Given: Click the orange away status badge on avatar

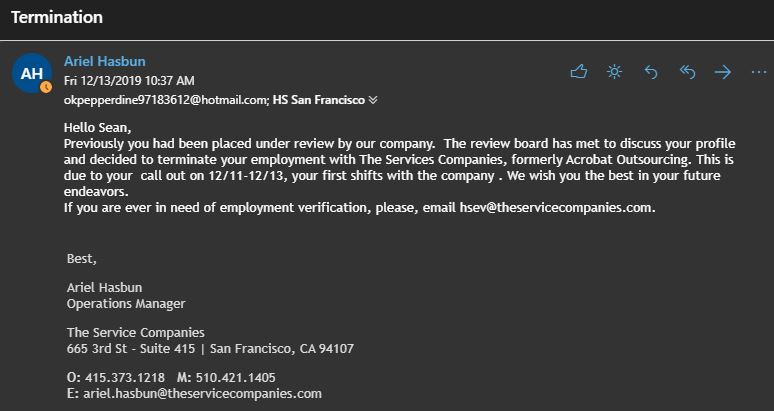Looking at the screenshot, I should click(46, 87).
